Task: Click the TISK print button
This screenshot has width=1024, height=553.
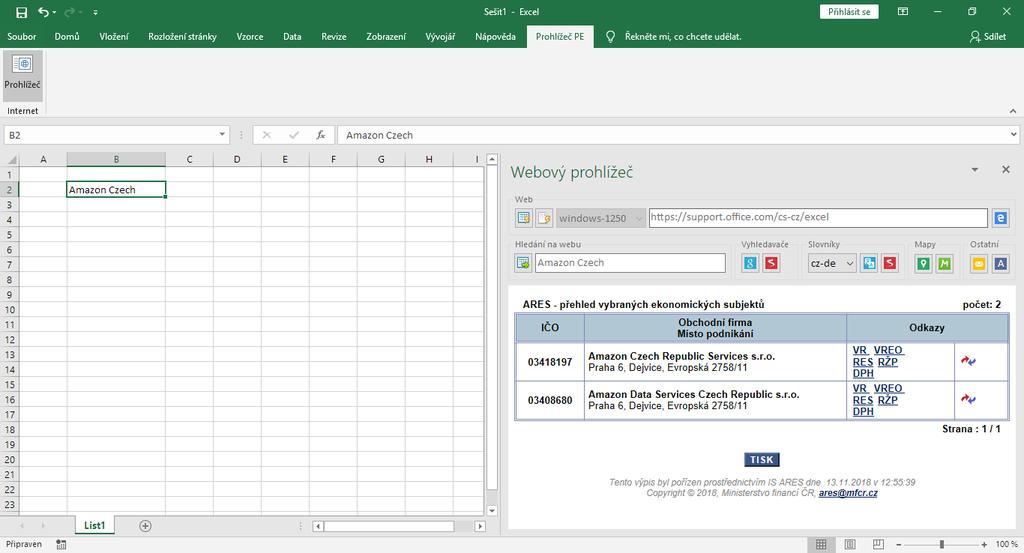Action: tap(761, 460)
